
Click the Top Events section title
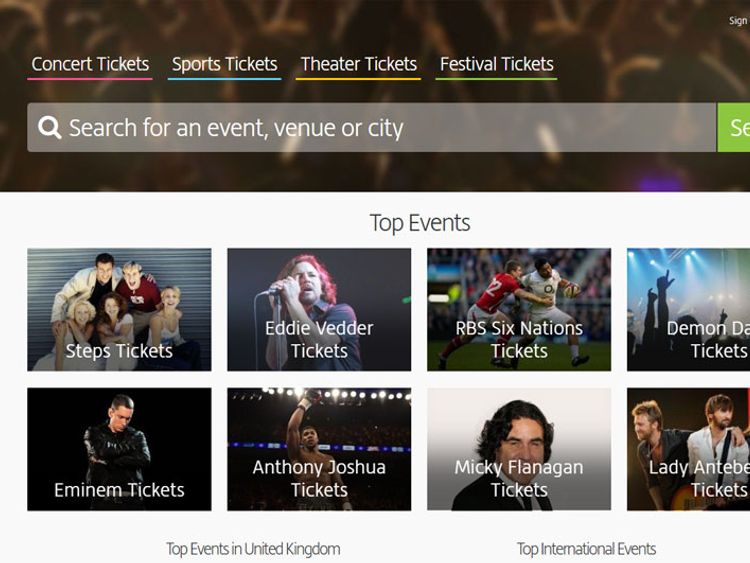click(419, 222)
